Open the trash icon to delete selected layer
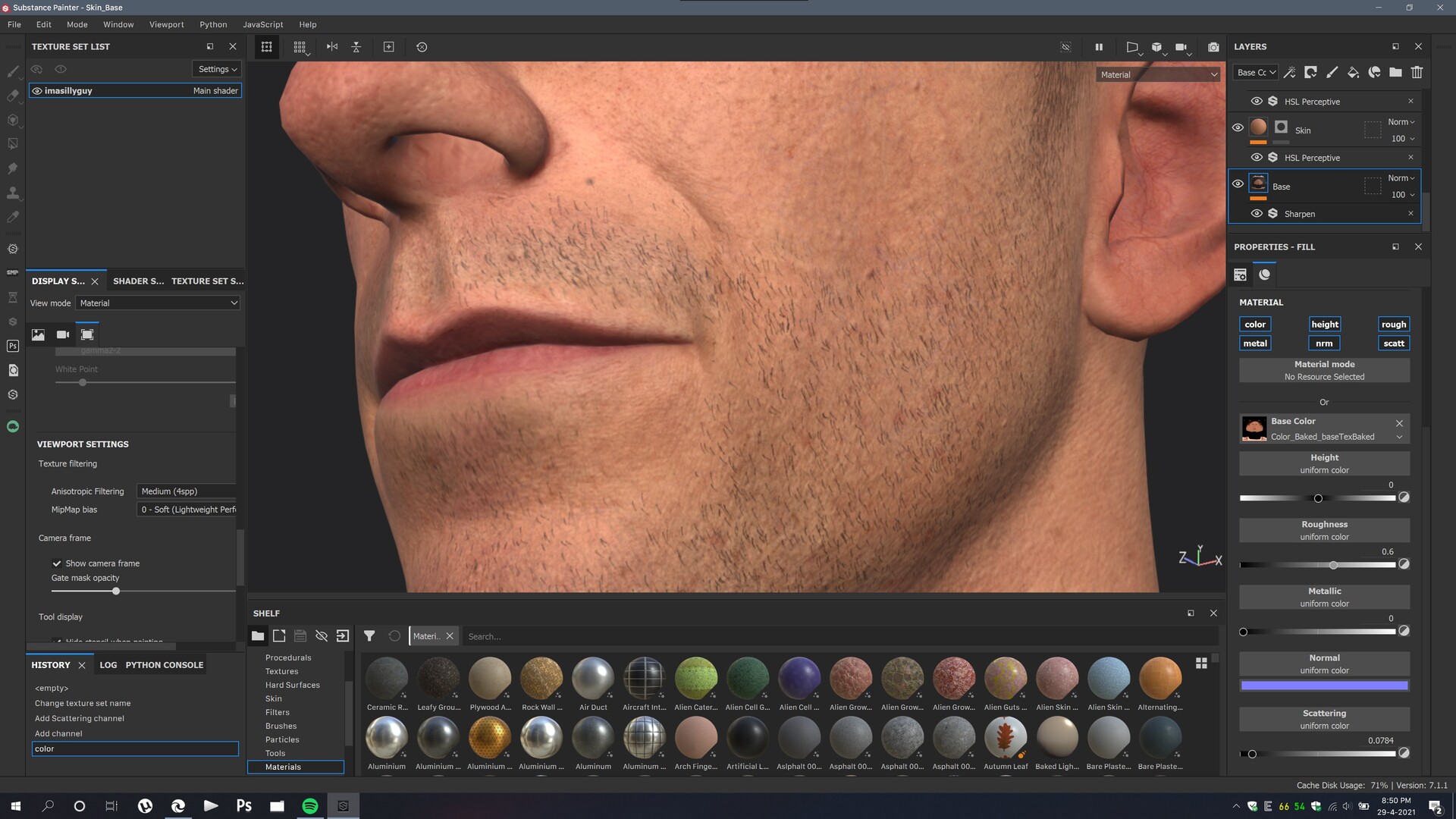The height and width of the screenshot is (819, 1456). point(1417,73)
